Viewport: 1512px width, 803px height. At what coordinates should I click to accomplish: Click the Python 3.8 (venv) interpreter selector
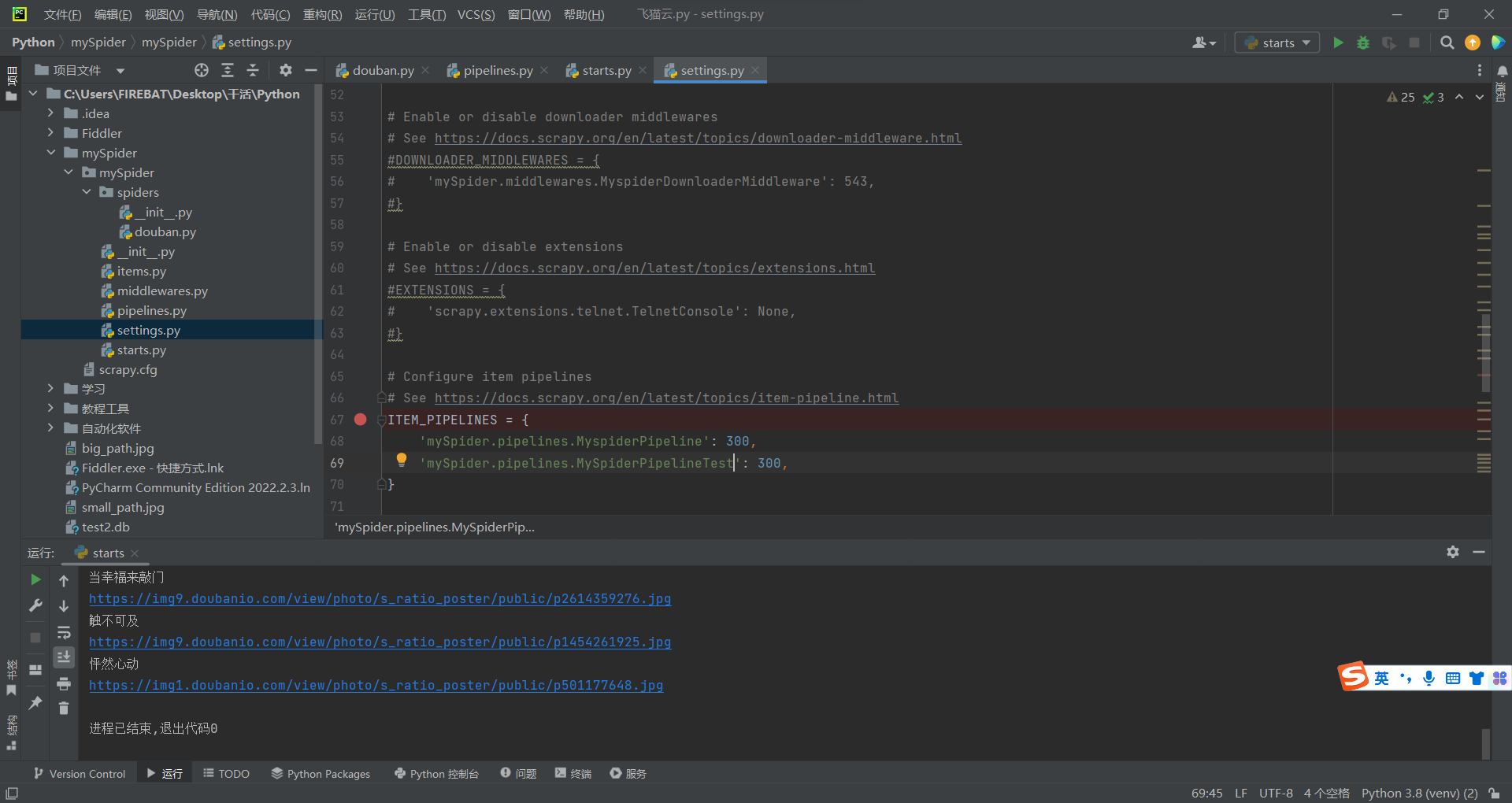click(x=1419, y=794)
